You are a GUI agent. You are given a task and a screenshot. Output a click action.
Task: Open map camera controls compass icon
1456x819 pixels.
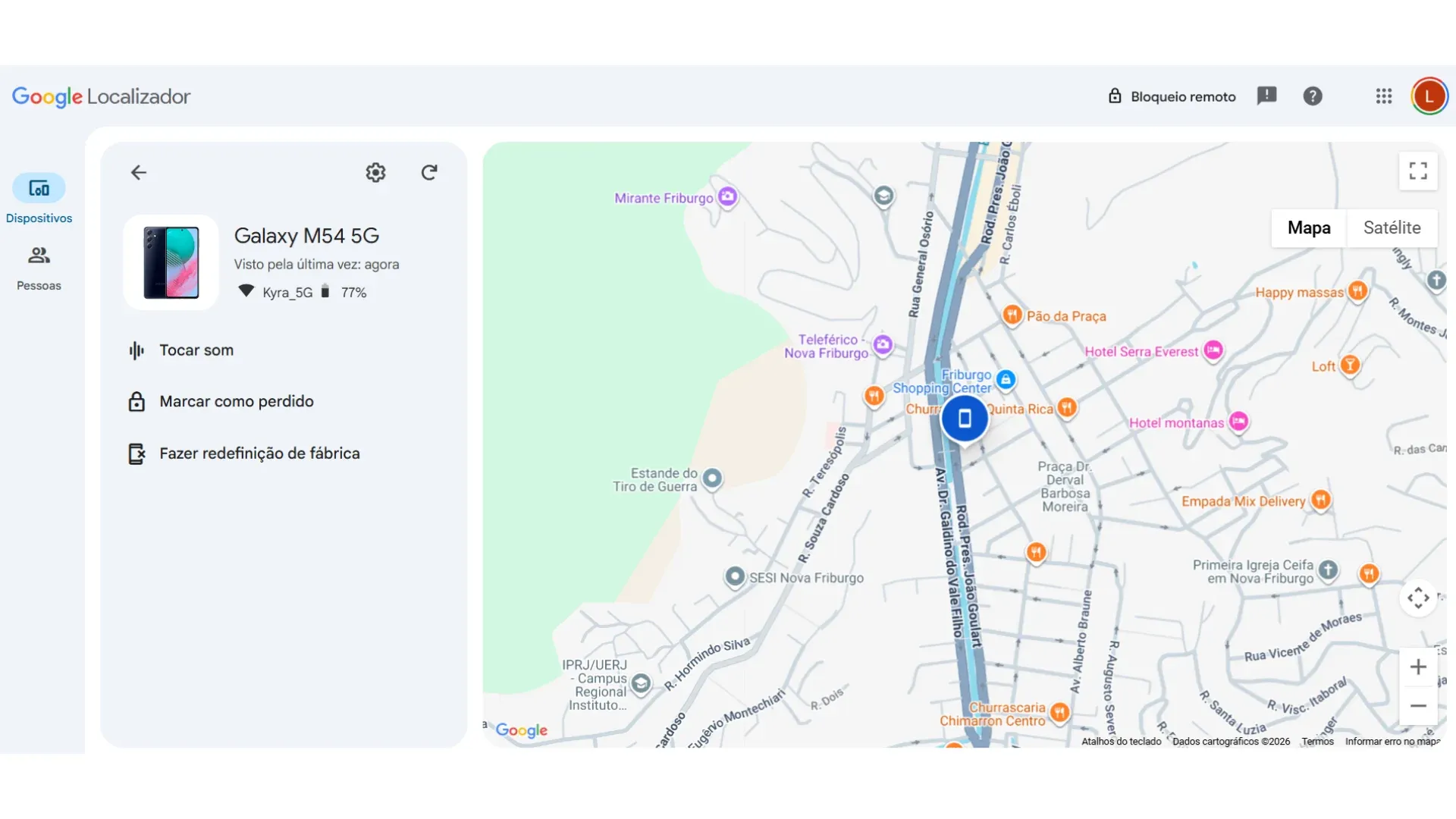click(x=1418, y=598)
